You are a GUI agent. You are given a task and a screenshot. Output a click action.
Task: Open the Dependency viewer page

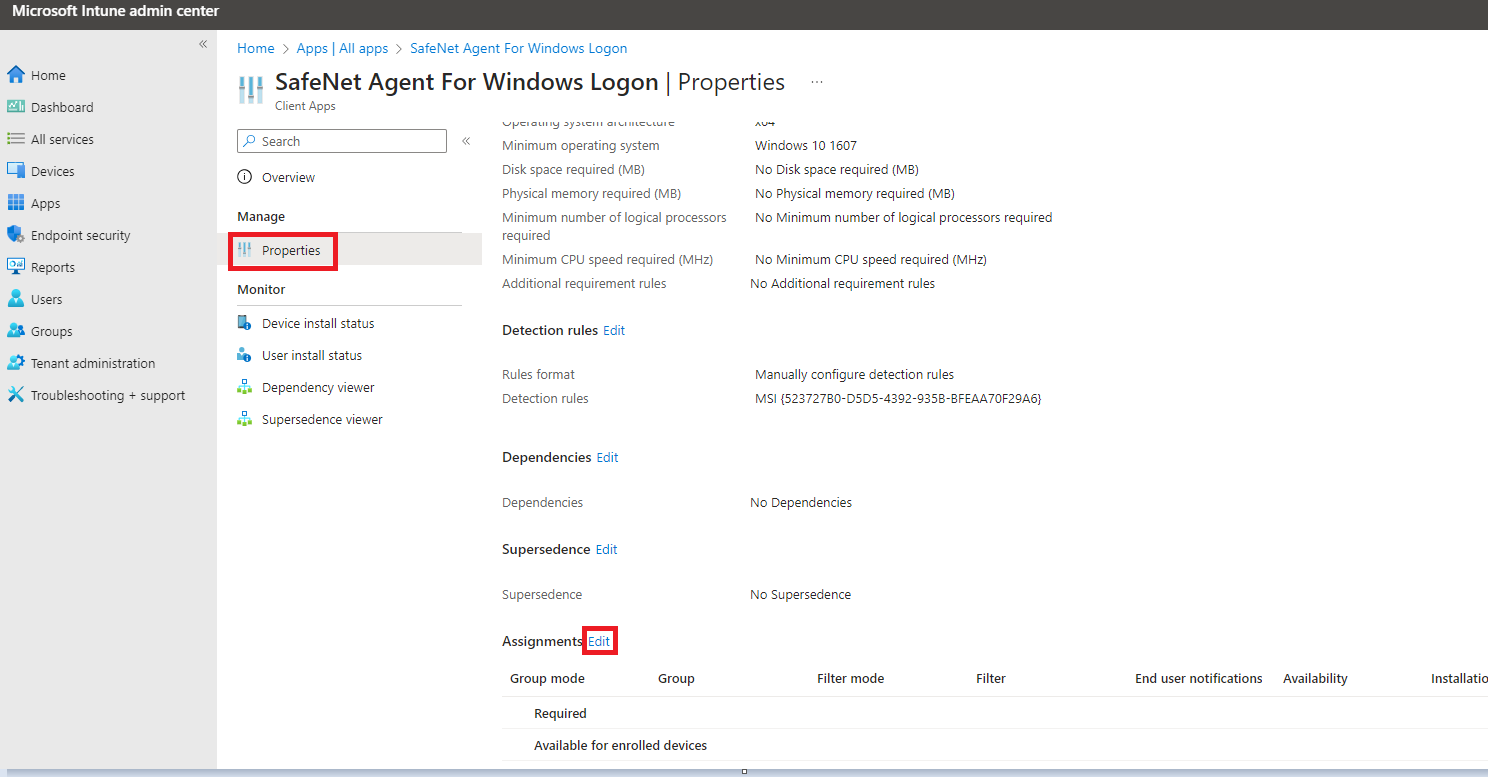point(318,387)
